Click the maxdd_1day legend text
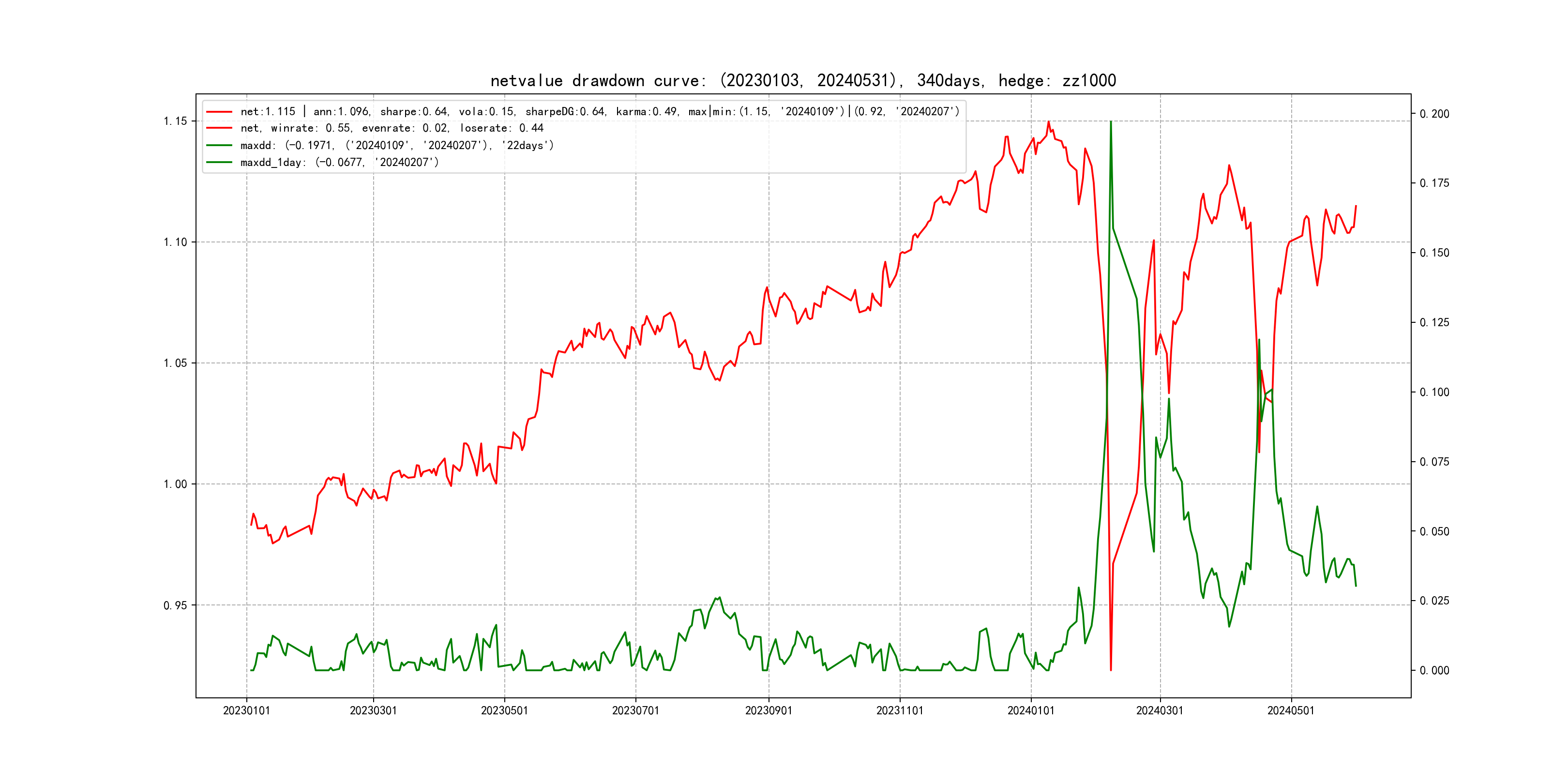The height and width of the screenshot is (784, 1568). coord(339,163)
